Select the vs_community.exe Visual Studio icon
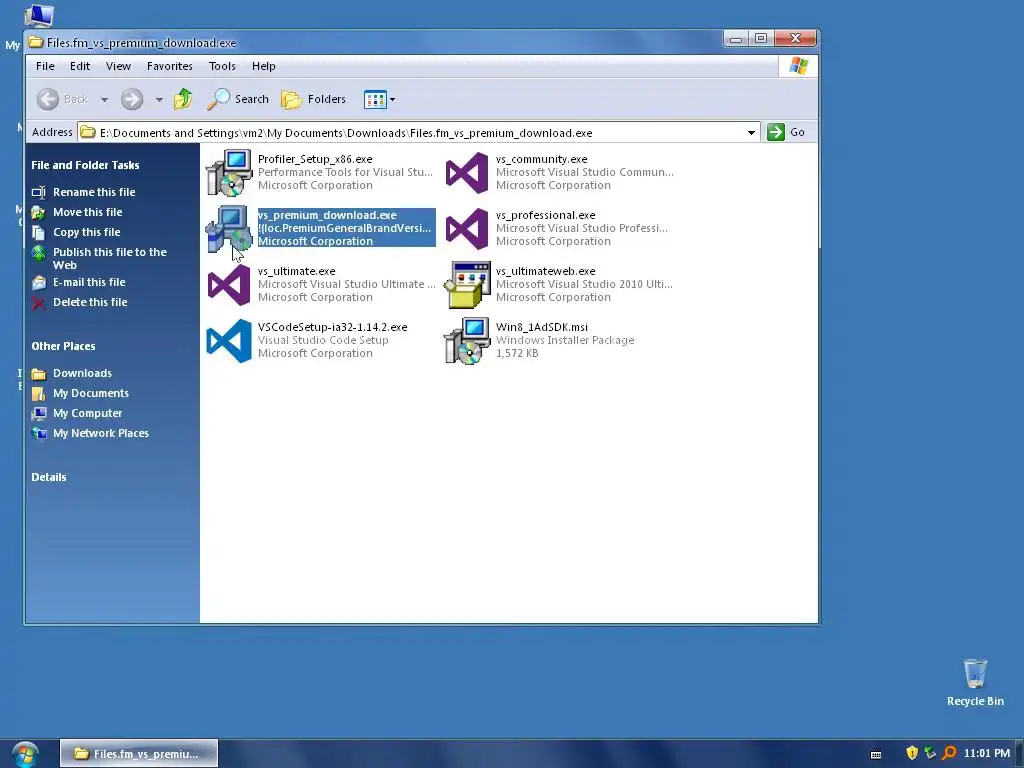Image resolution: width=1024 pixels, height=768 pixels. [466, 172]
